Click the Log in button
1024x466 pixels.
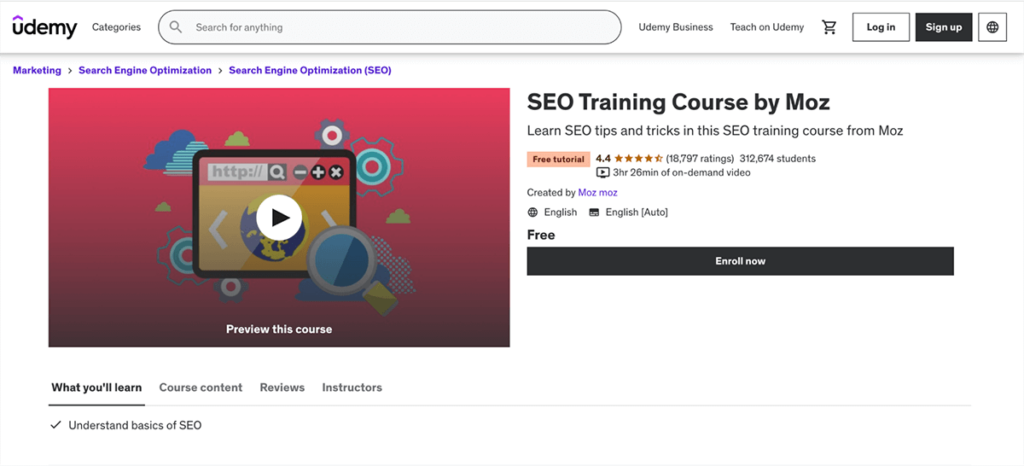[881, 27]
